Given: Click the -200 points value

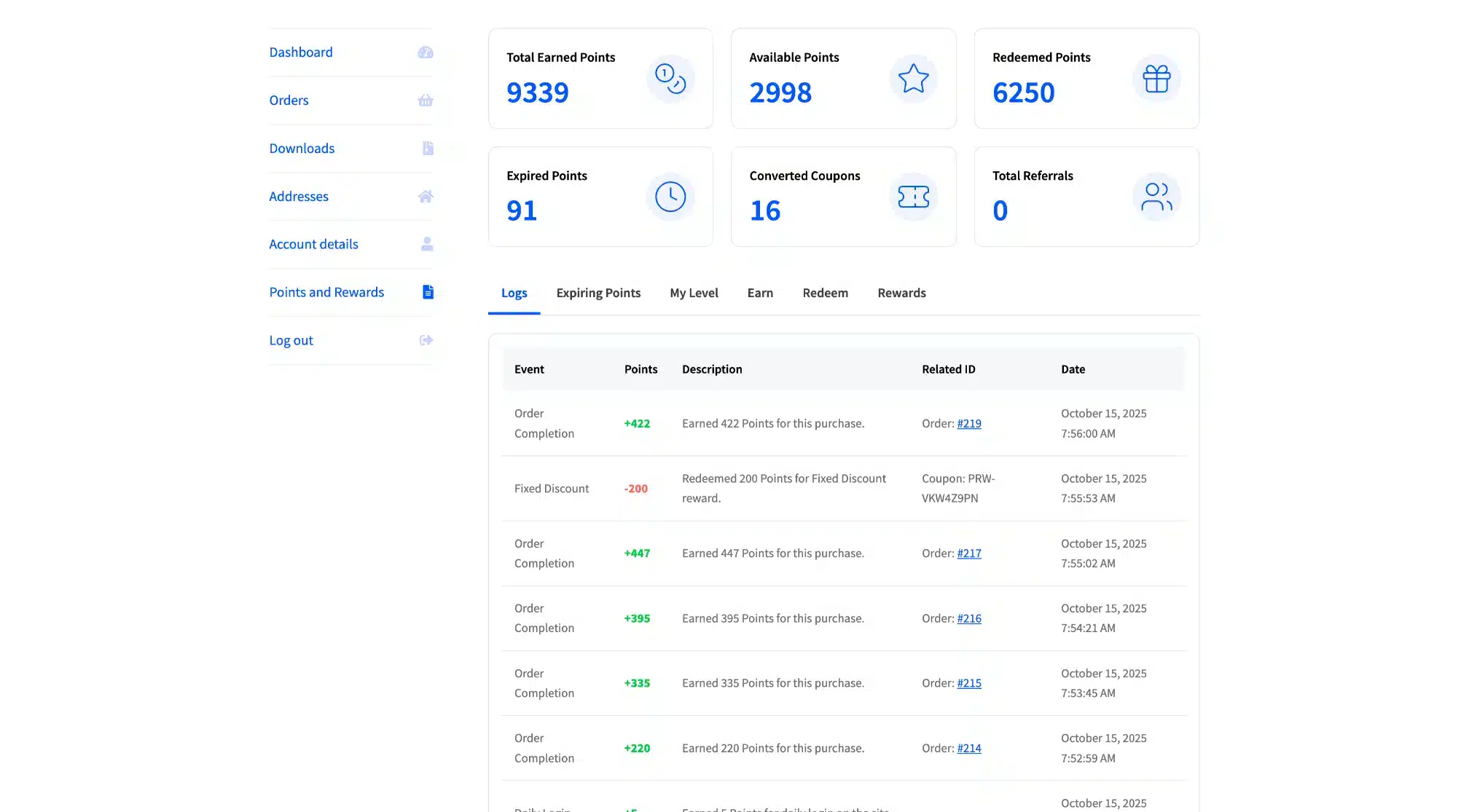Looking at the screenshot, I should [x=635, y=489].
